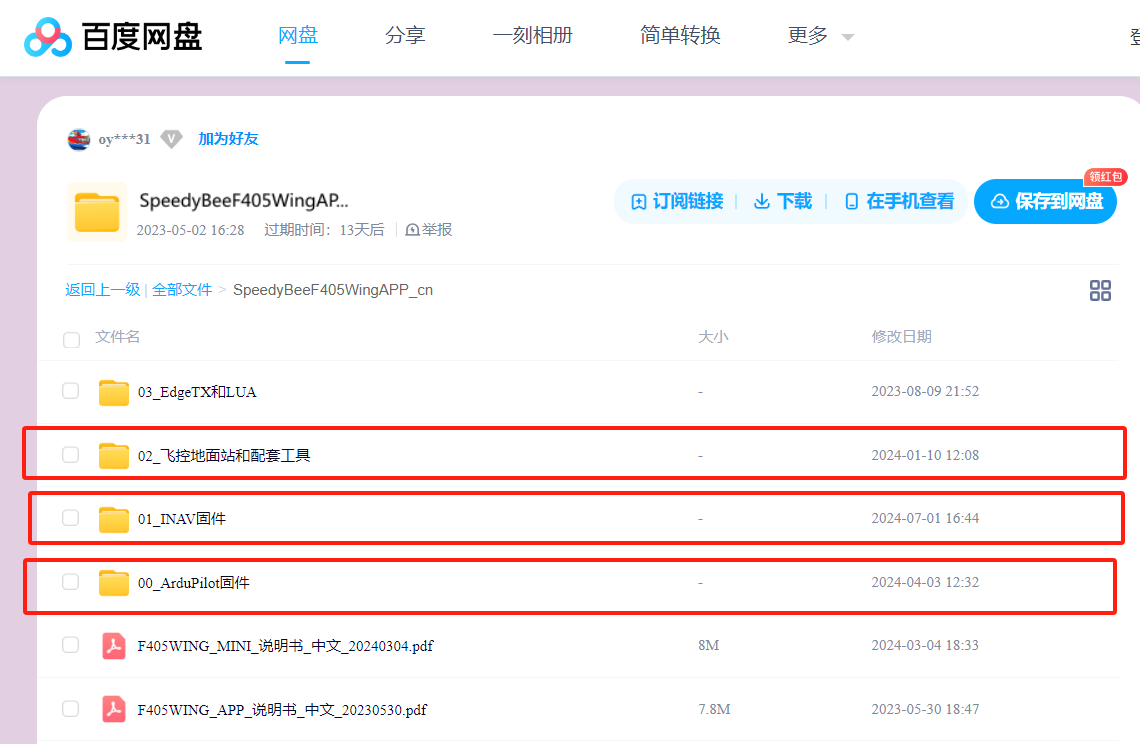
Task: Open the 一刻相册 tab
Action: click(x=532, y=35)
